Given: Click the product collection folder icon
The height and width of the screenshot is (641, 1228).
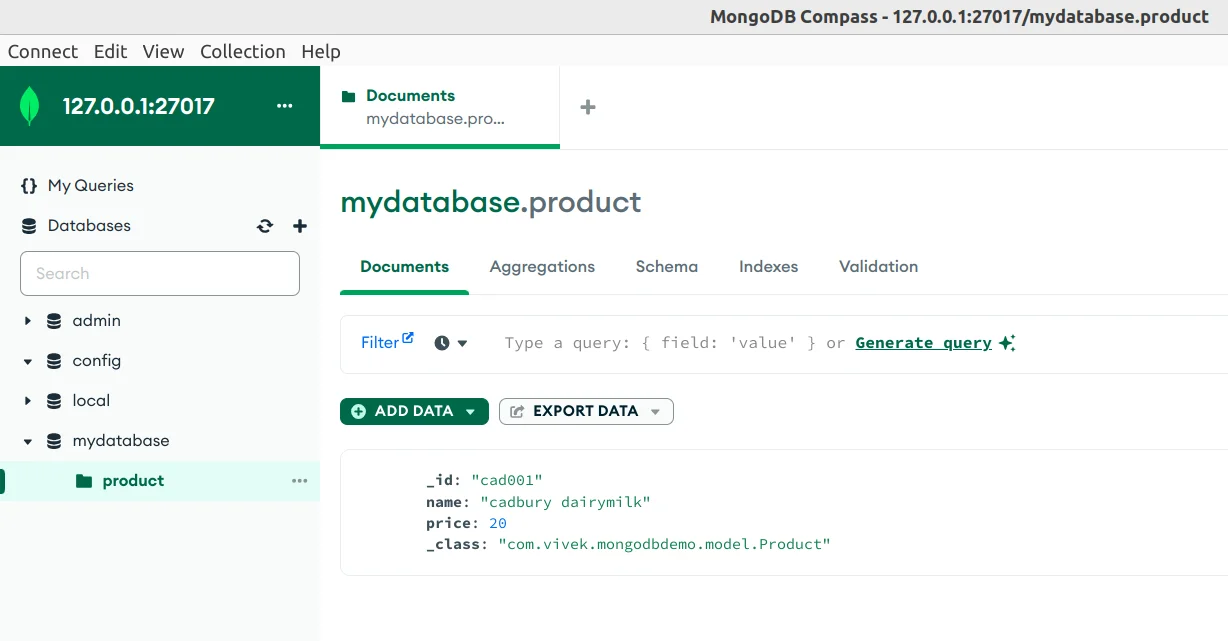Looking at the screenshot, I should tap(84, 481).
